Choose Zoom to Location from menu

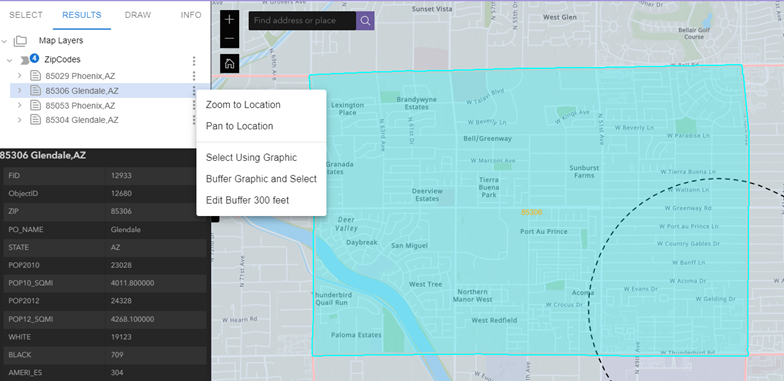coord(243,104)
